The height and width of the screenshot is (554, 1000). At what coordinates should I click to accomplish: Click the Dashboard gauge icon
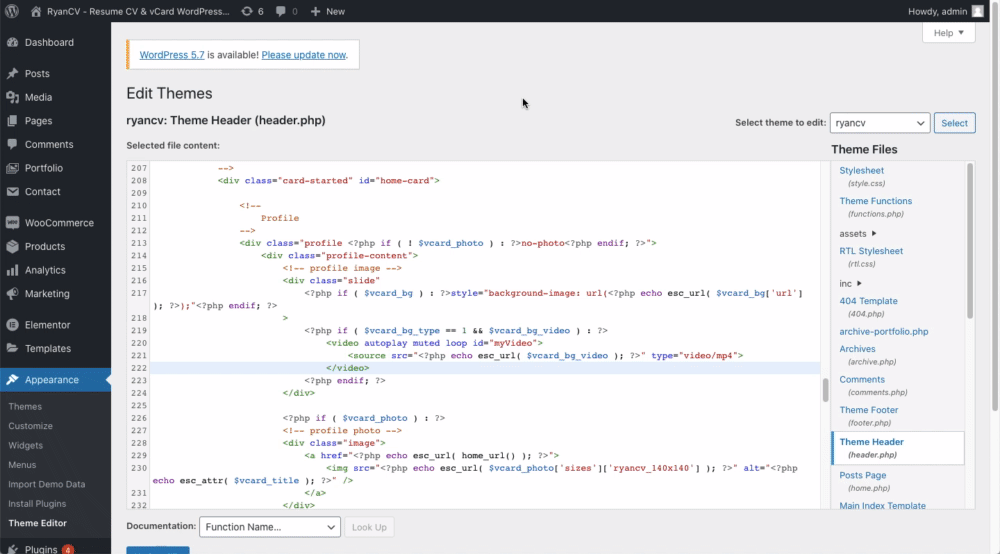click(x=12, y=42)
